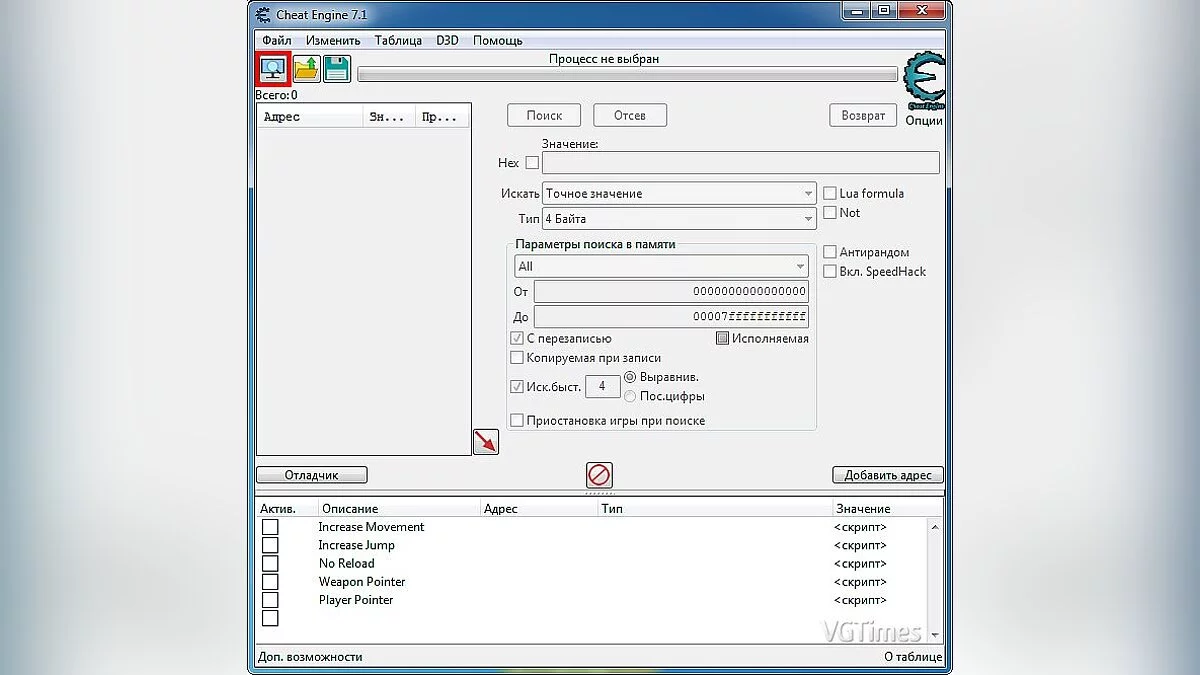The width and height of the screenshot is (1200, 675).
Task: Click the scan progress bar
Action: [x=627, y=75]
